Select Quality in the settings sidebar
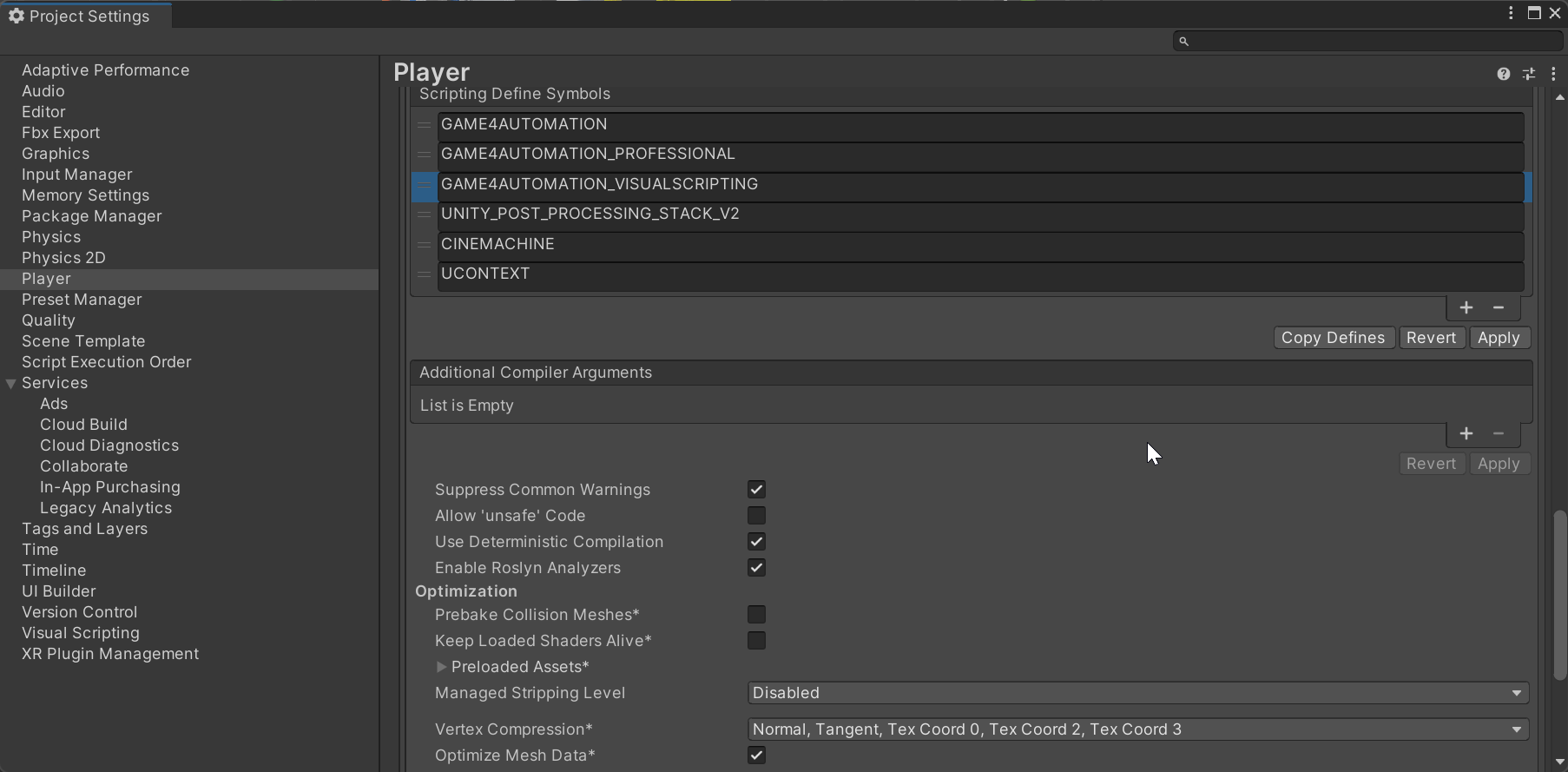Screen dimensions: 1568x772 tap(49, 320)
